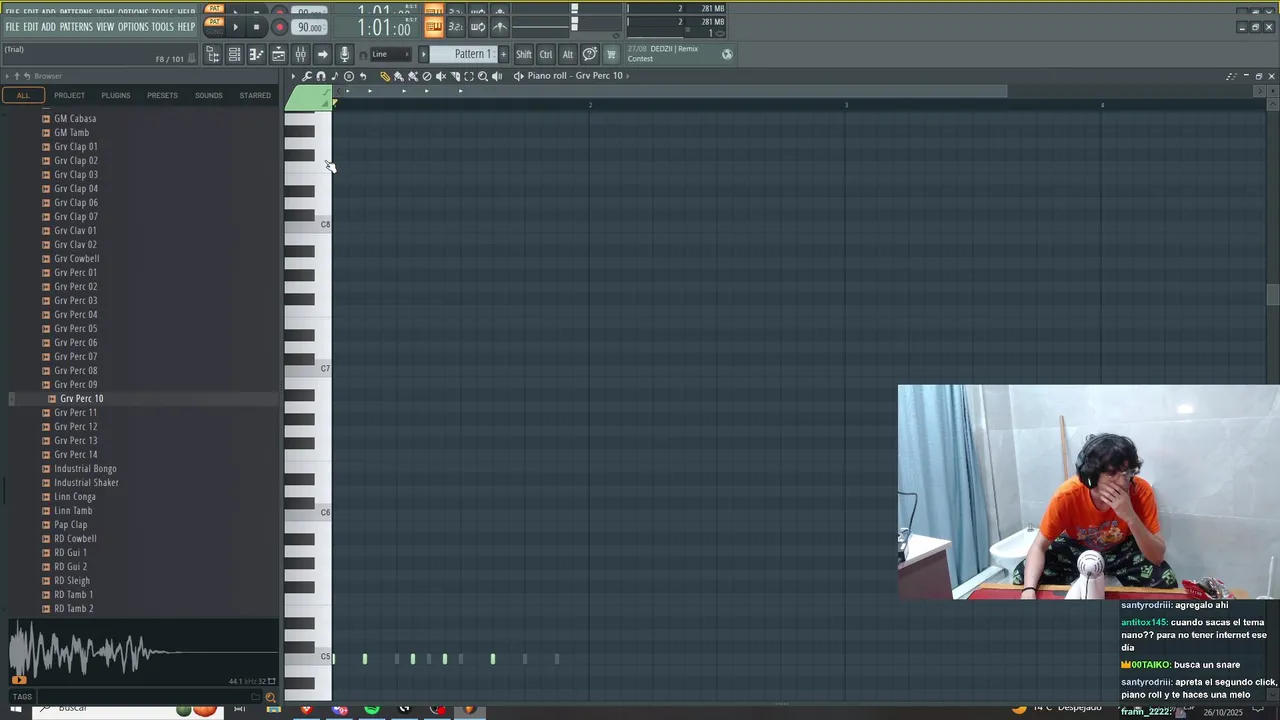Screen dimensions: 1280x720
Task: Toggle the Alt key button
Action: (568, 54)
